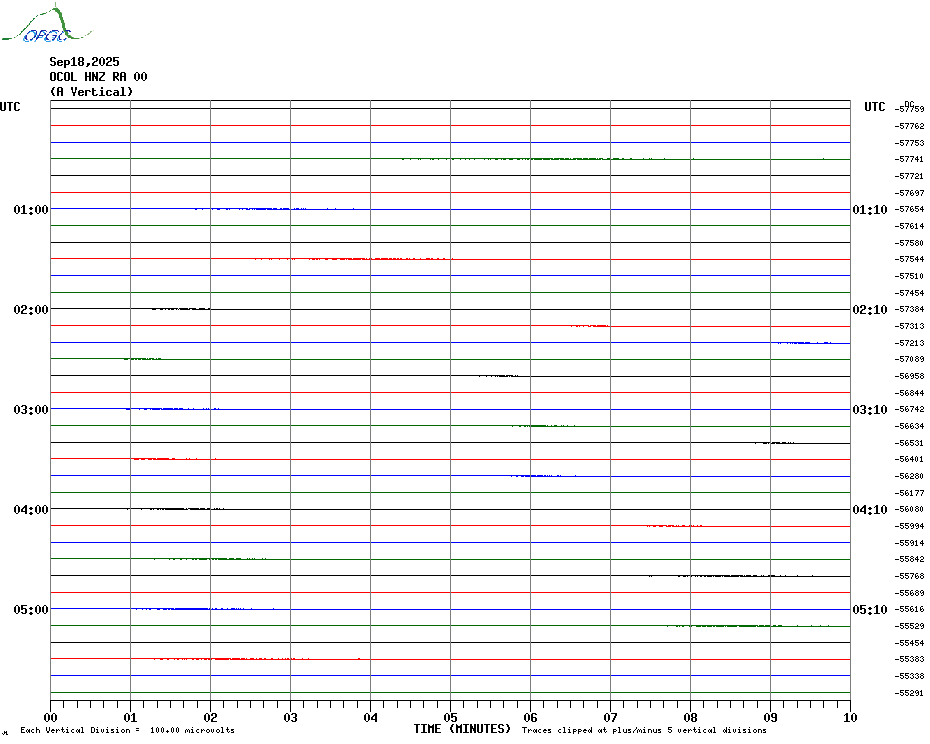Click the DC value -55616

point(909,609)
